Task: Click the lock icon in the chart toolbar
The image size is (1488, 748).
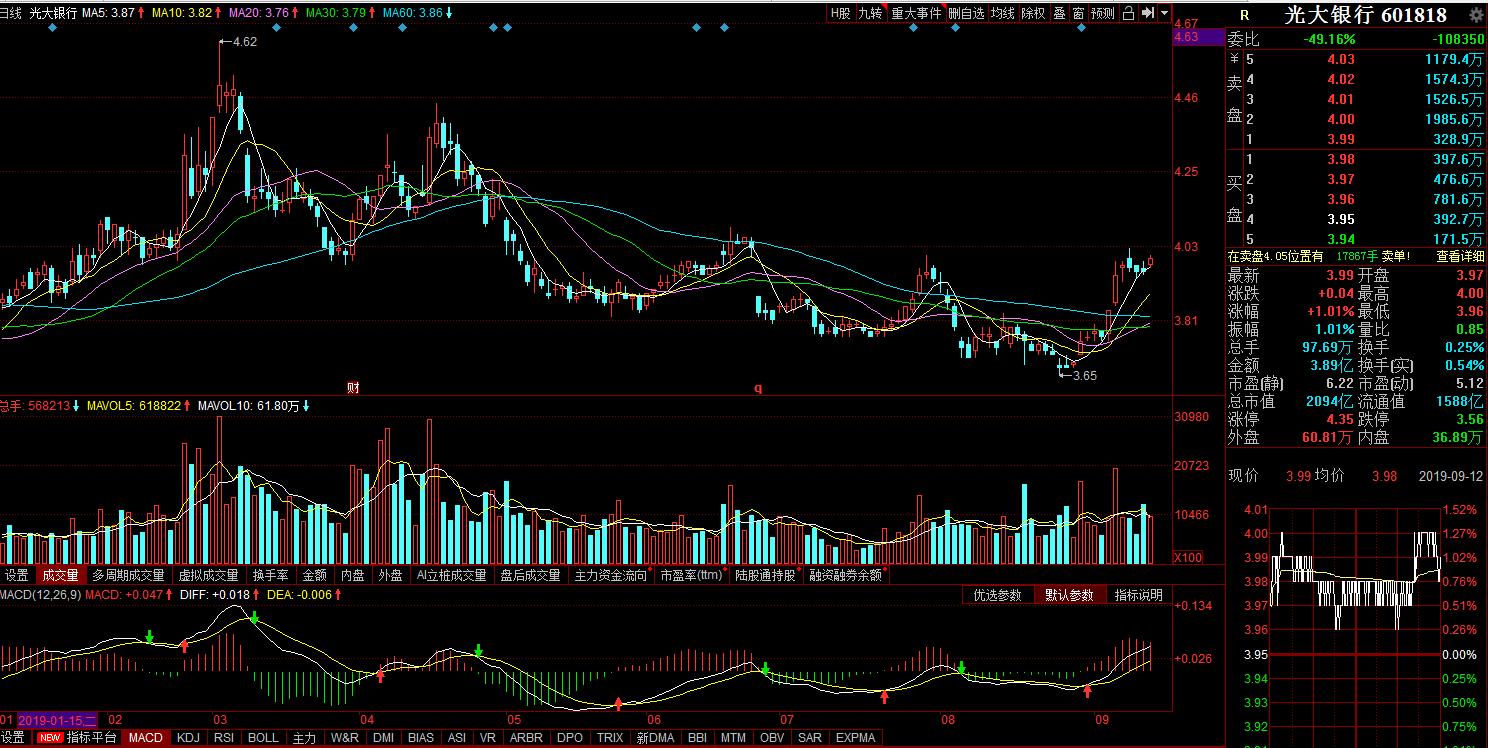Action: coord(1128,13)
